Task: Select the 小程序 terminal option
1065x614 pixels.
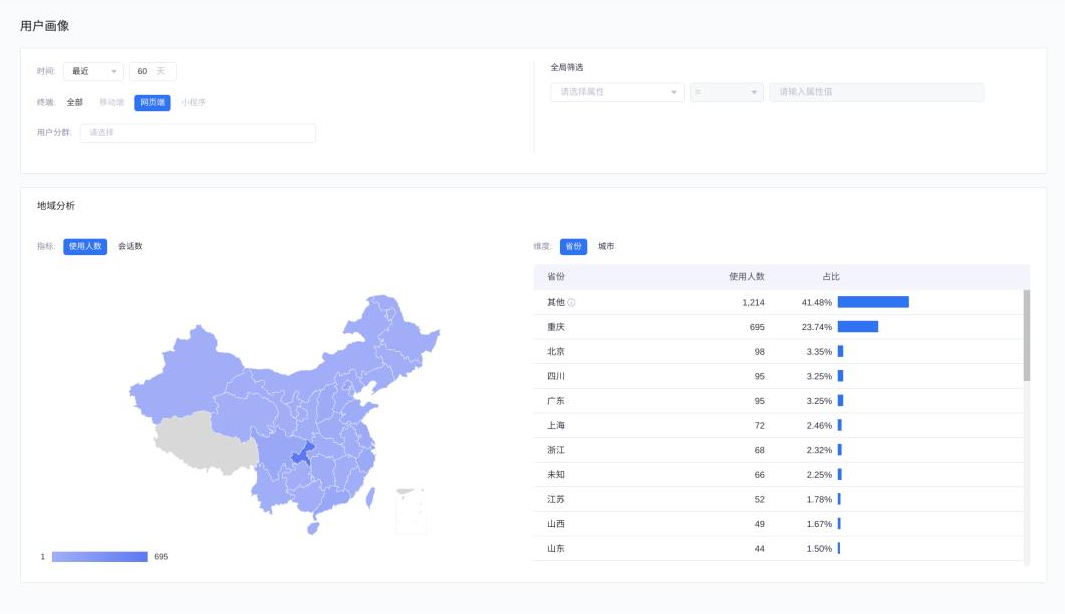Action: pos(193,103)
